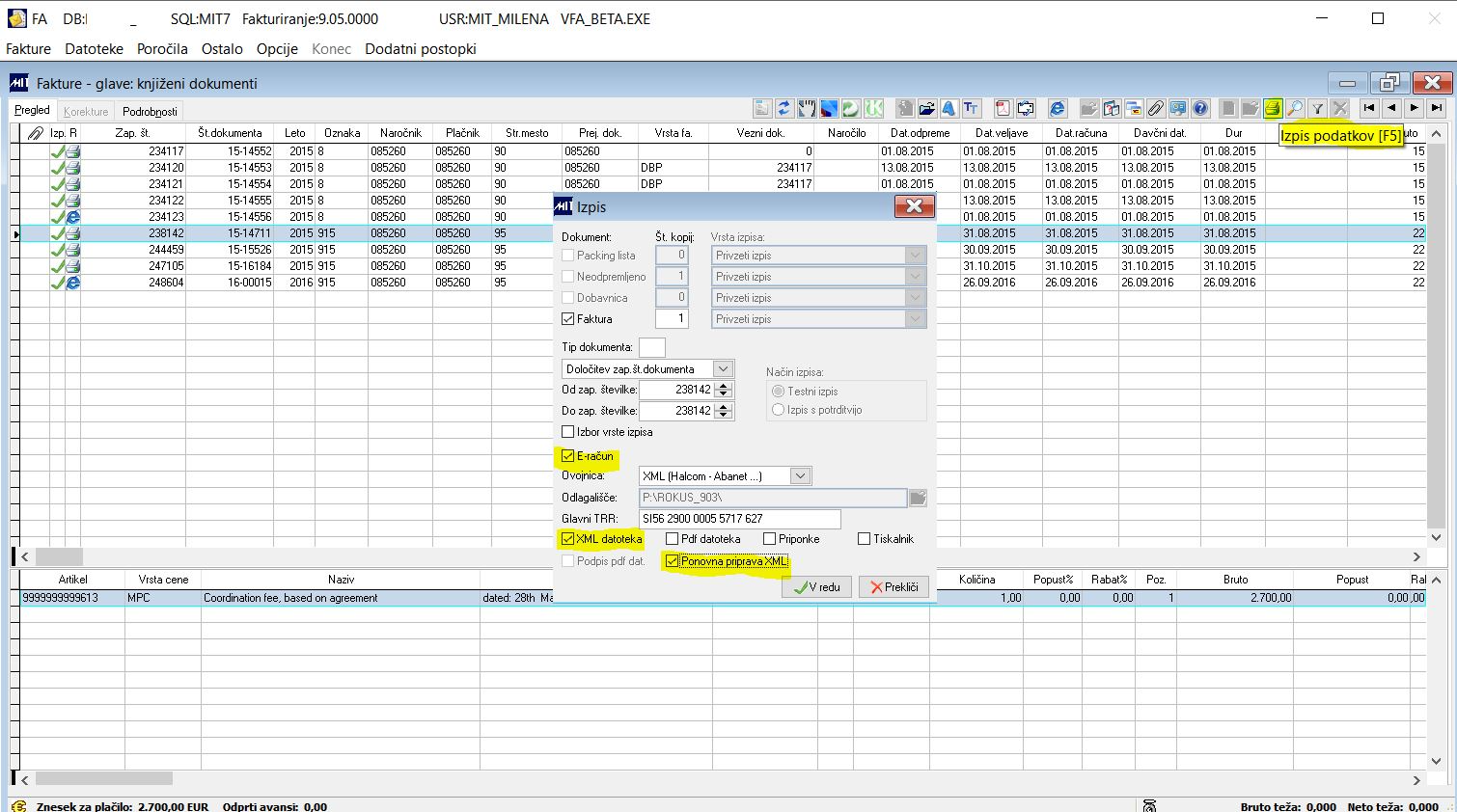Expand the Ovojnica XML dropdown
Viewport: 1457px width, 812px height.
click(799, 476)
